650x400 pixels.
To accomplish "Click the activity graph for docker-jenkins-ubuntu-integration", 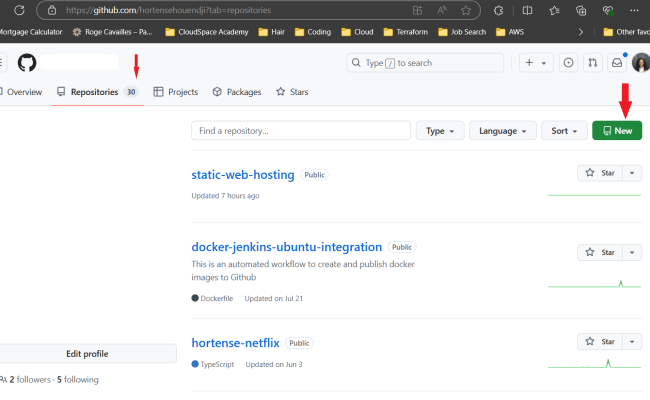I will pyautogui.click(x=594, y=284).
